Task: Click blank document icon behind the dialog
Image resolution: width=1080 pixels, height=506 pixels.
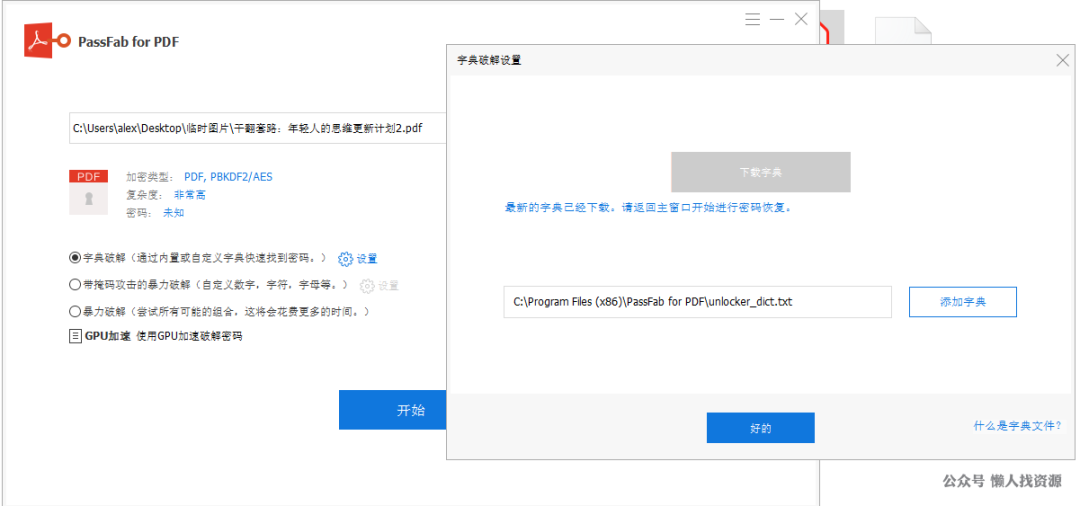Action: 904,33
